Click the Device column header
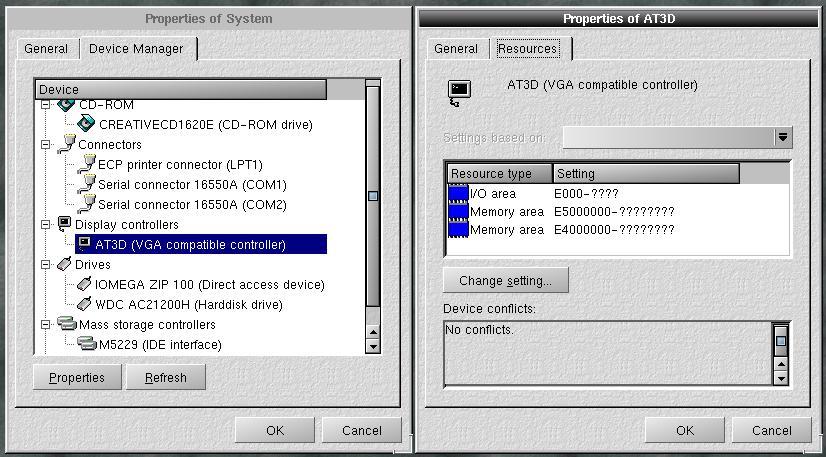826x457 pixels. [181, 90]
